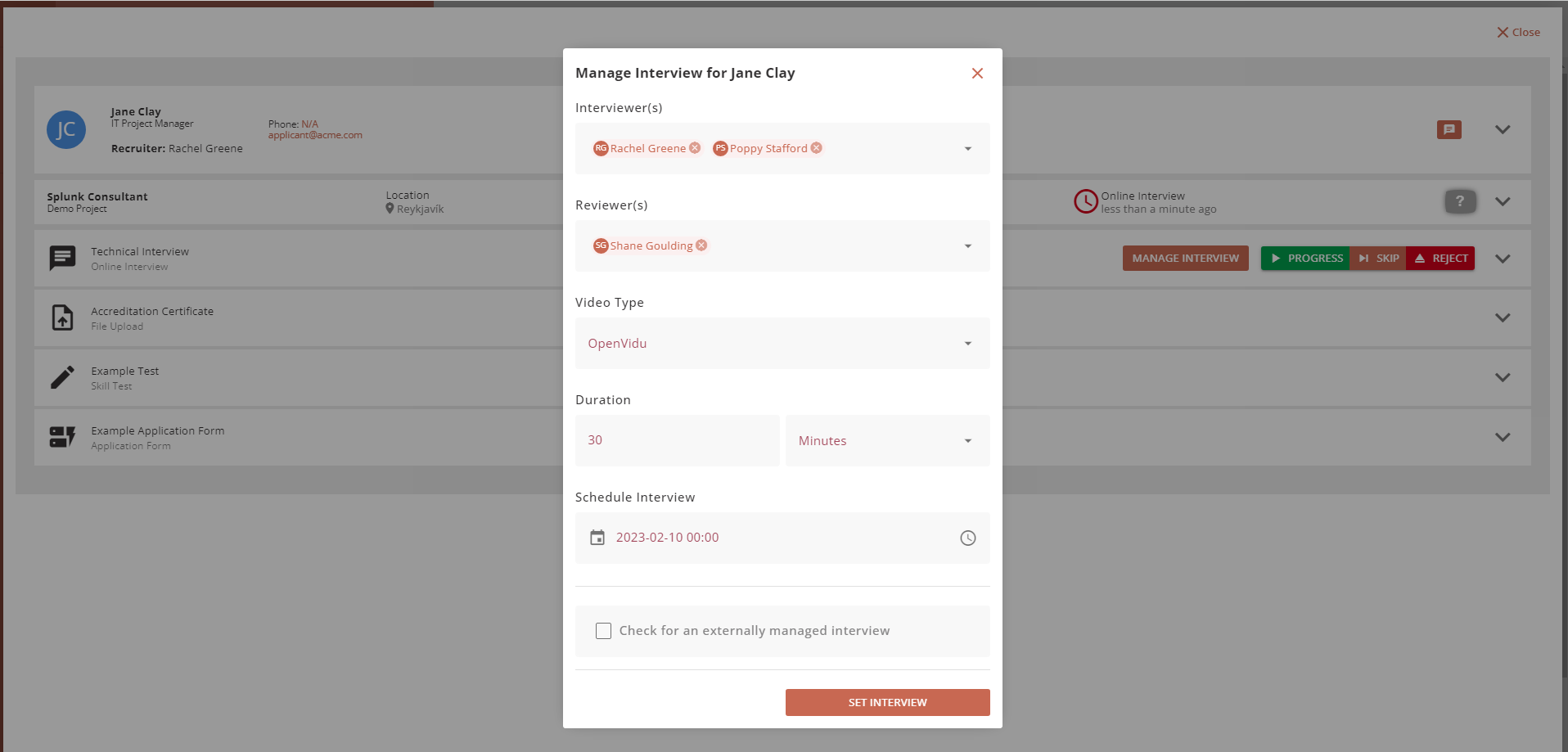Click the question mark help icon
The width and height of the screenshot is (1568, 752).
click(1459, 201)
